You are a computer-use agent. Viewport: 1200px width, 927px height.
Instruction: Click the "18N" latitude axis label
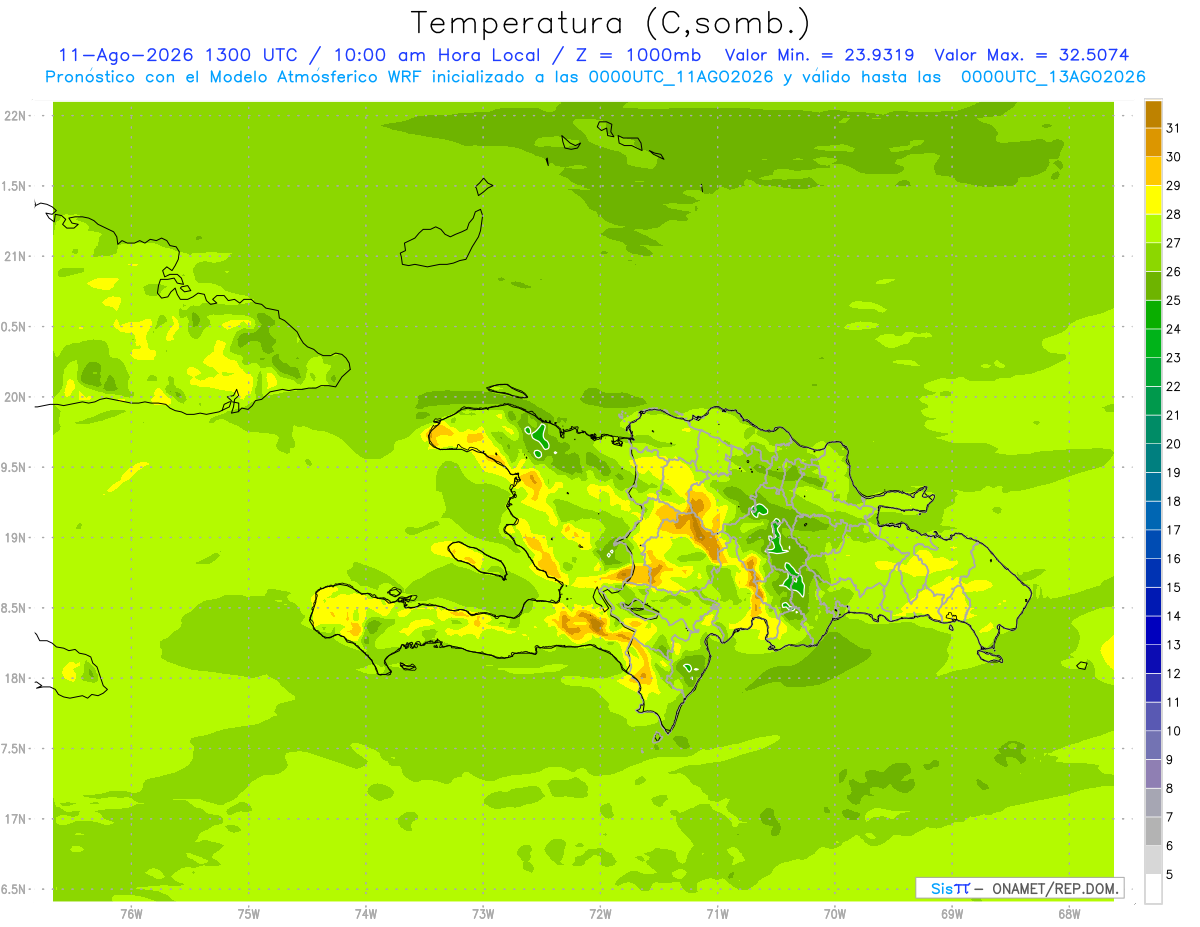(16, 678)
